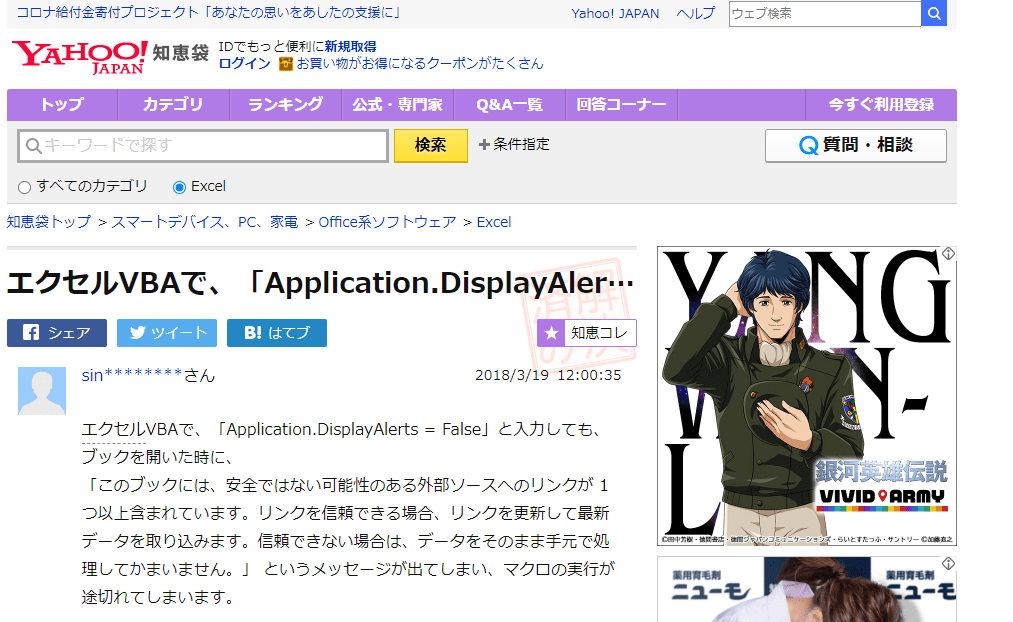Go to スマートデバイス、PC、家電 breadcrumb
Viewport: 1013px width, 622px height.
(x=205, y=222)
